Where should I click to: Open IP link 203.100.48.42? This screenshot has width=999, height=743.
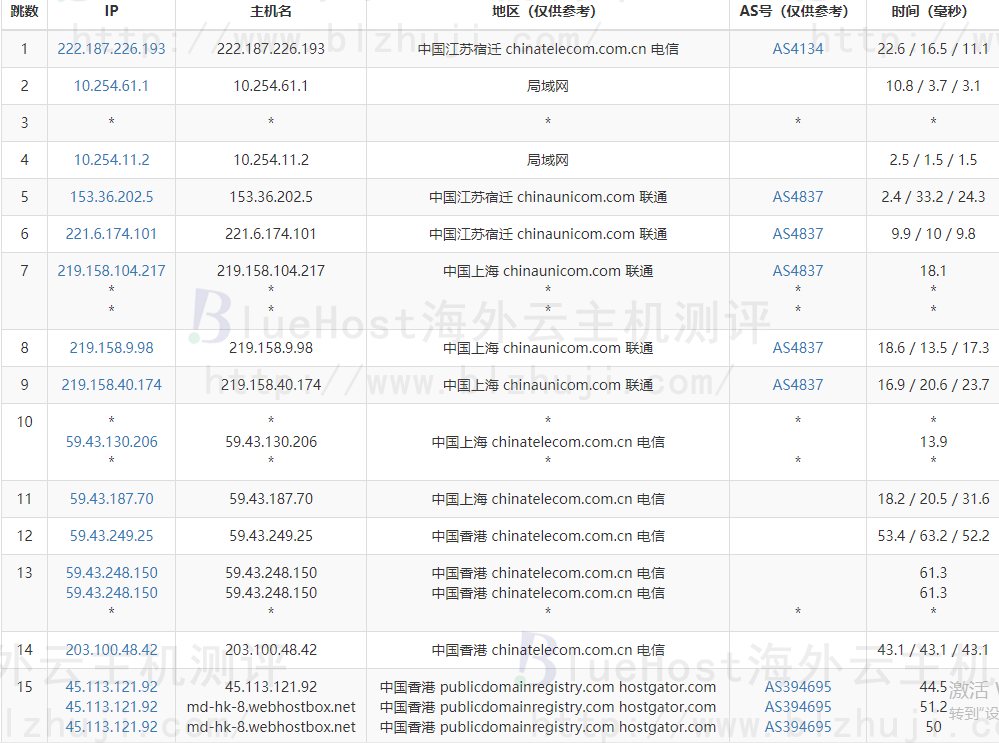click(111, 649)
